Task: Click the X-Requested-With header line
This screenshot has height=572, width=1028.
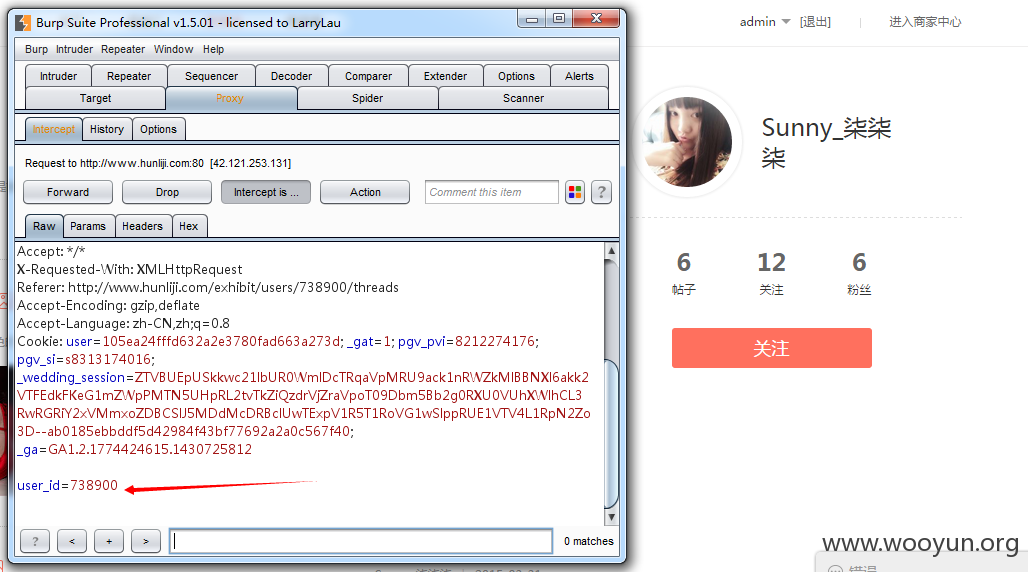Action: tap(130, 270)
